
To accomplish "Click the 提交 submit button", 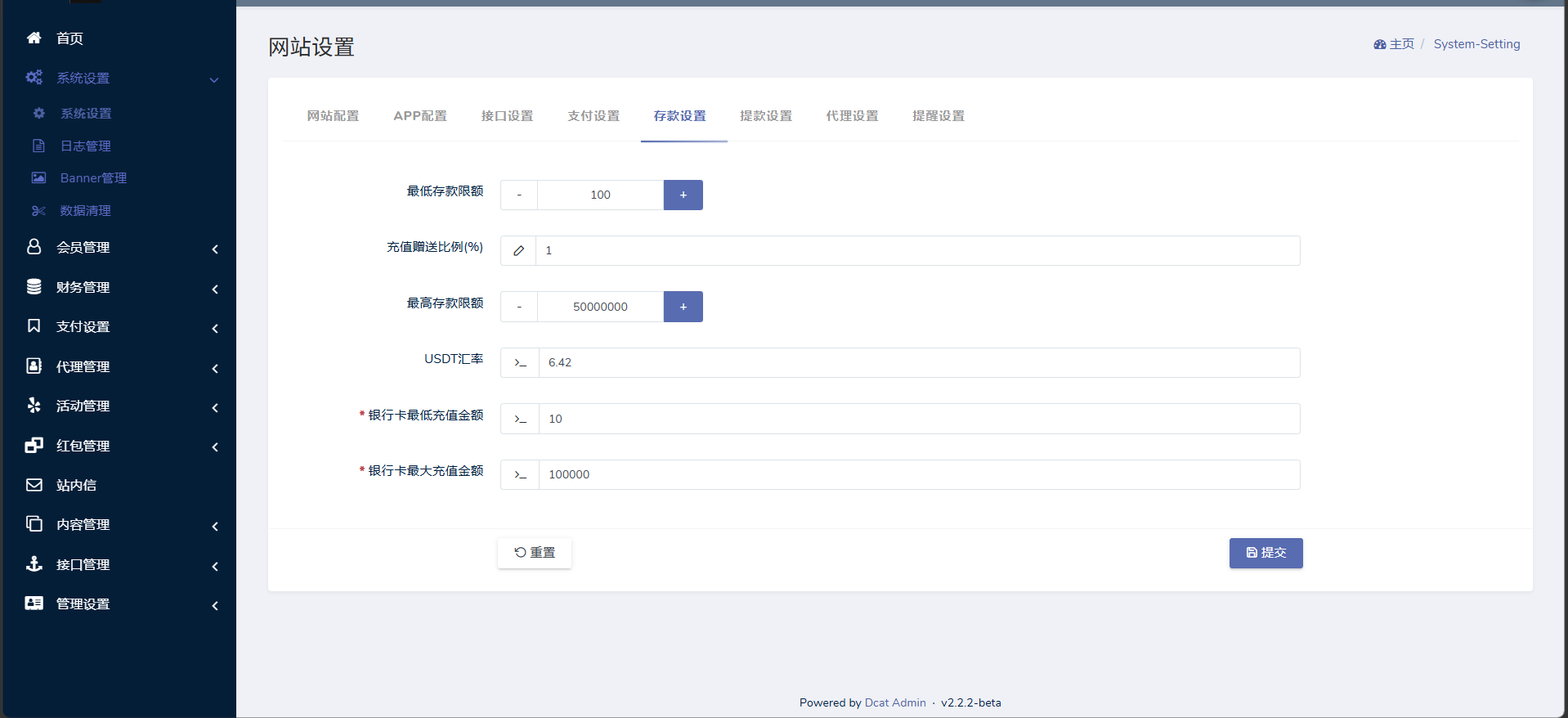I will (x=1266, y=553).
